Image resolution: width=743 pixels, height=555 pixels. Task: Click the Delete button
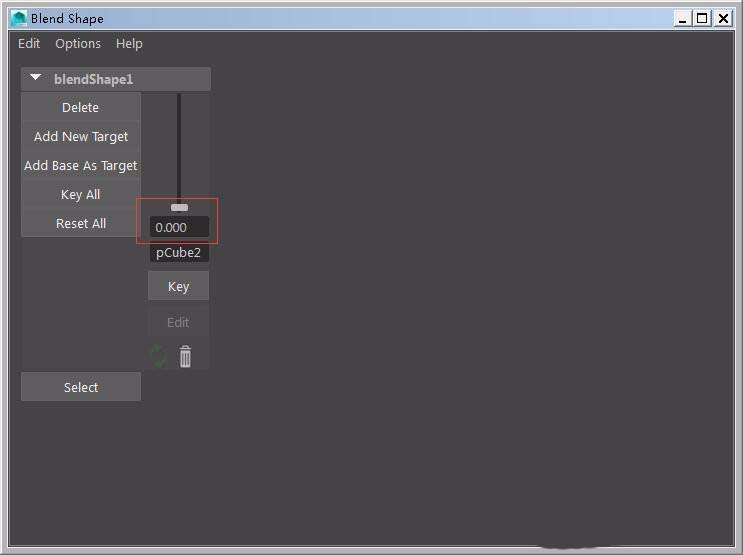(x=81, y=107)
